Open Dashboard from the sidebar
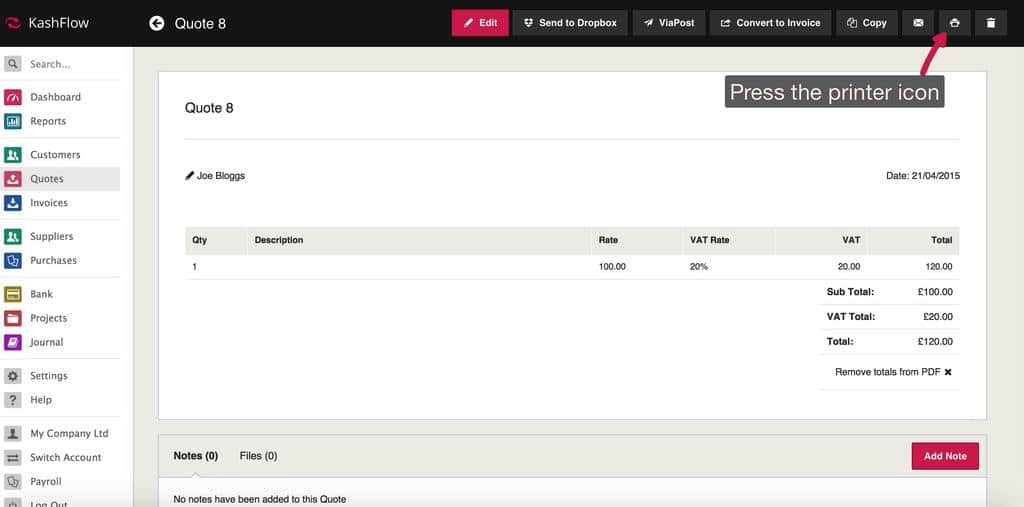 pyautogui.click(x=55, y=97)
